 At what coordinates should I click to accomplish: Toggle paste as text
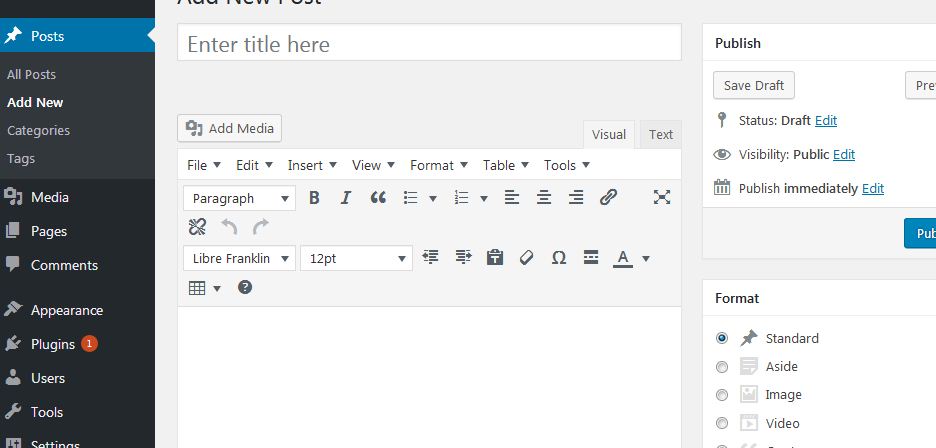click(495, 257)
